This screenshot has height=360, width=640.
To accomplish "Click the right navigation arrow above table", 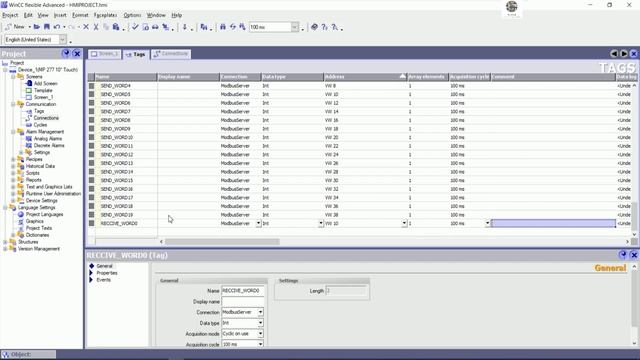I will (x=624, y=53).
